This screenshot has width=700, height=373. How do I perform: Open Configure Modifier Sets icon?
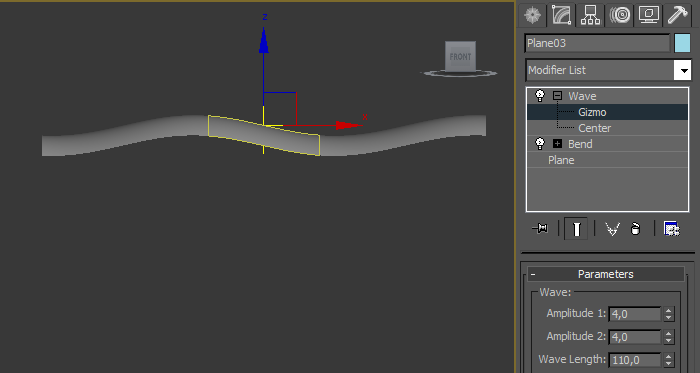671,229
